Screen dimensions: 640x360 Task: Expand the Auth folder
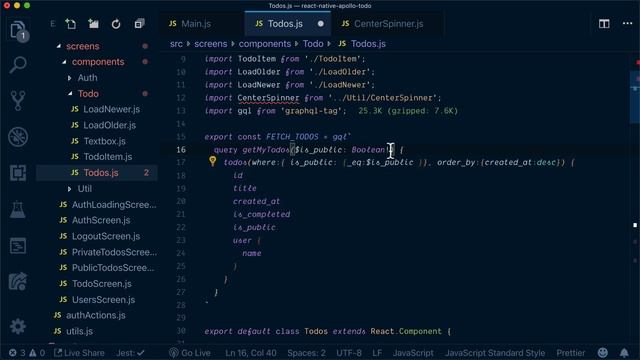(87, 78)
